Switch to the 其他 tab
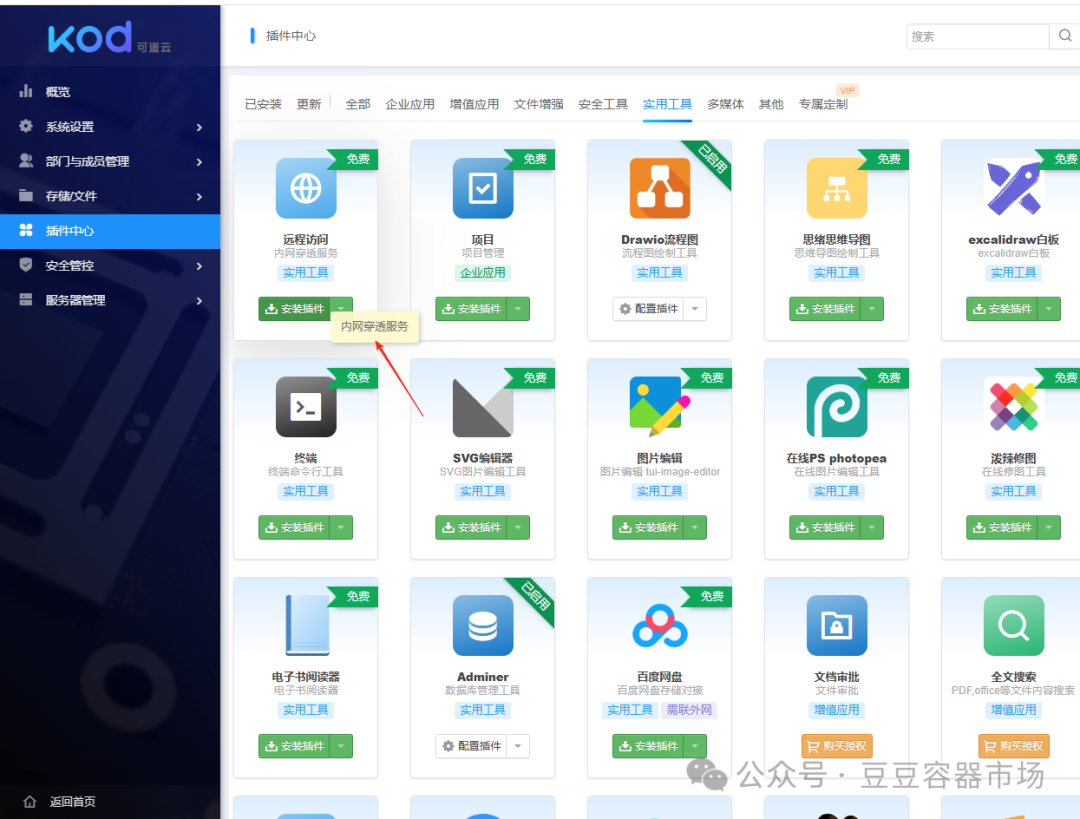The width and height of the screenshot is (1080, 819). click(x=771, y=104)
